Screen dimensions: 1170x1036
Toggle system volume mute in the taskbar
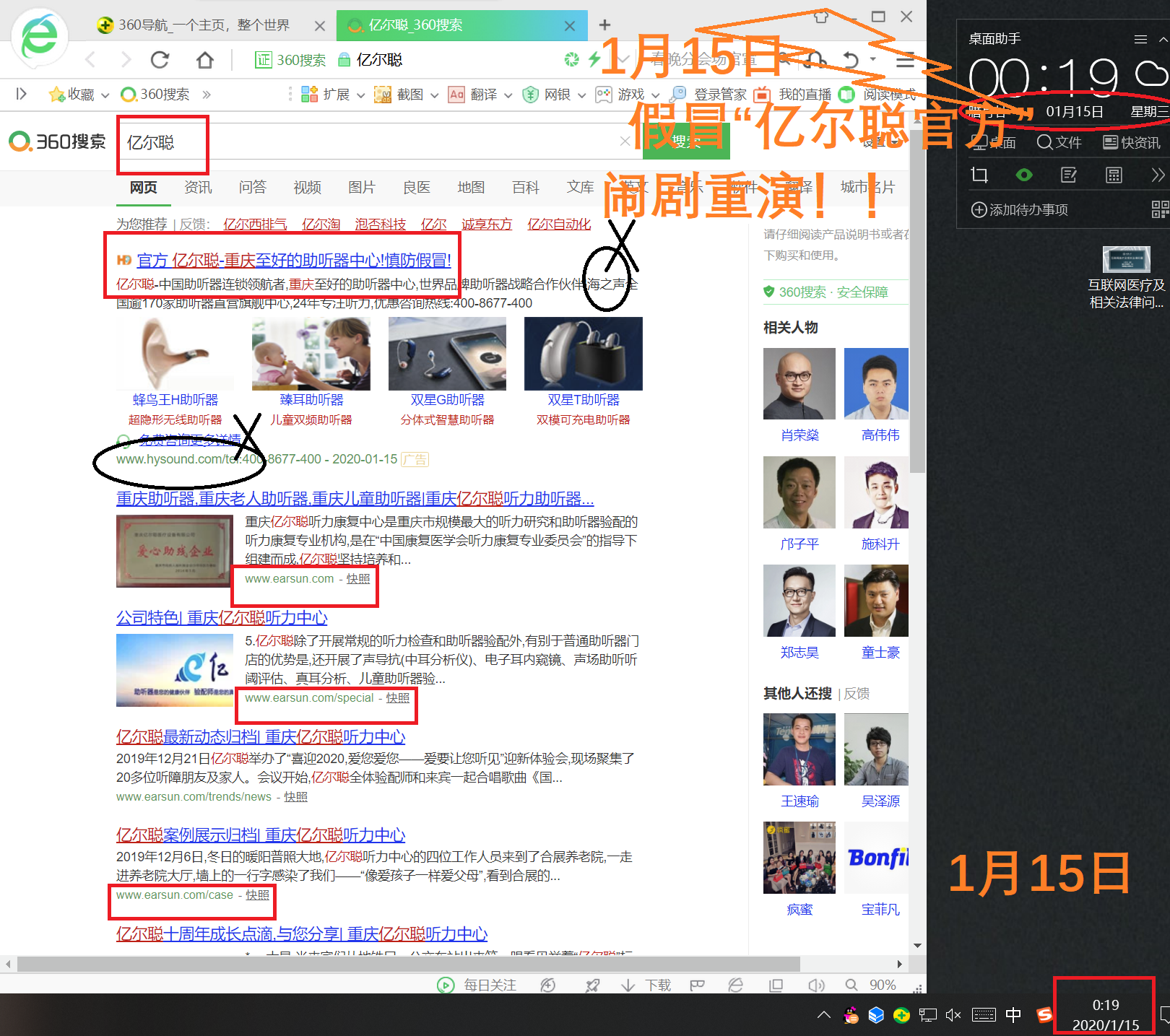(953, 1015)
